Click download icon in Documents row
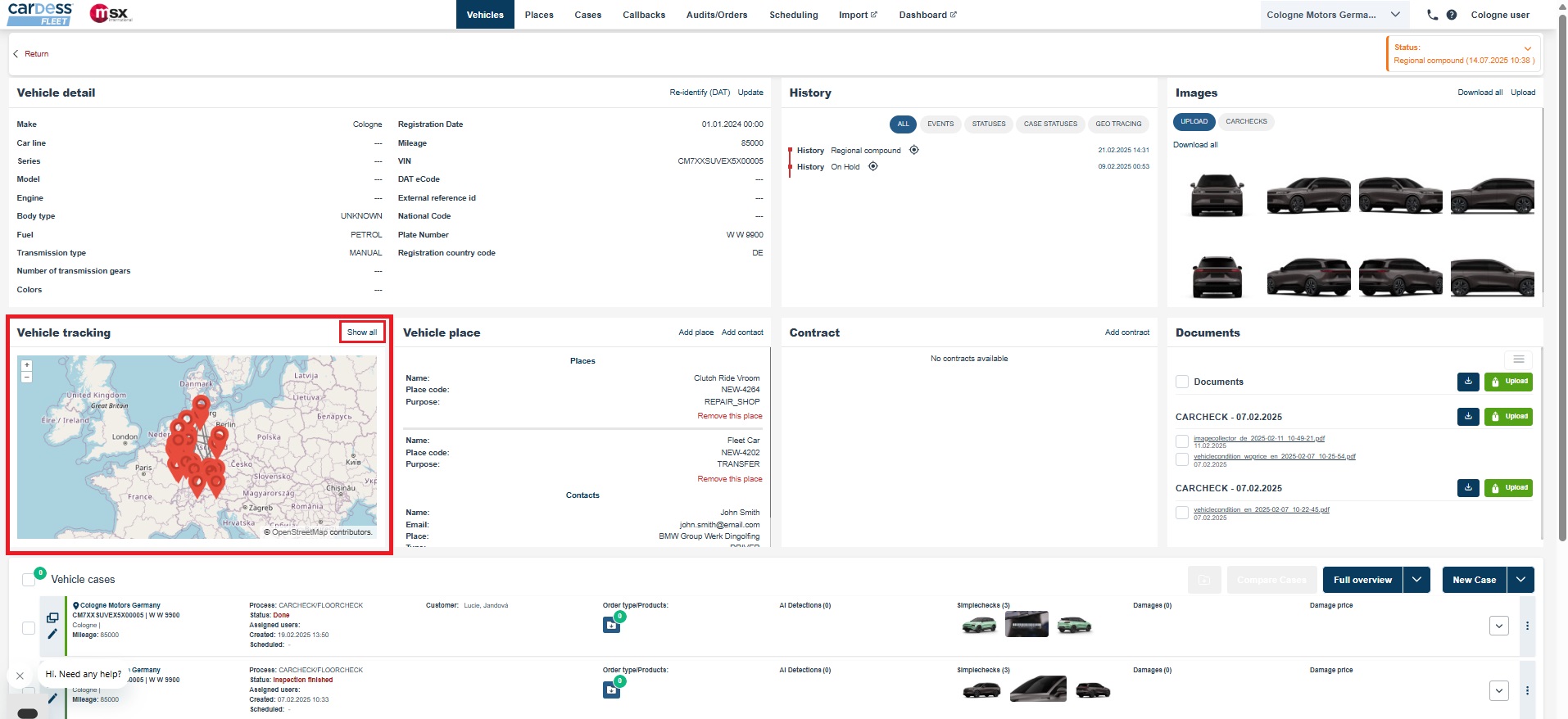This screenshot has width=1568, height=719. [x=1468, y=382]
